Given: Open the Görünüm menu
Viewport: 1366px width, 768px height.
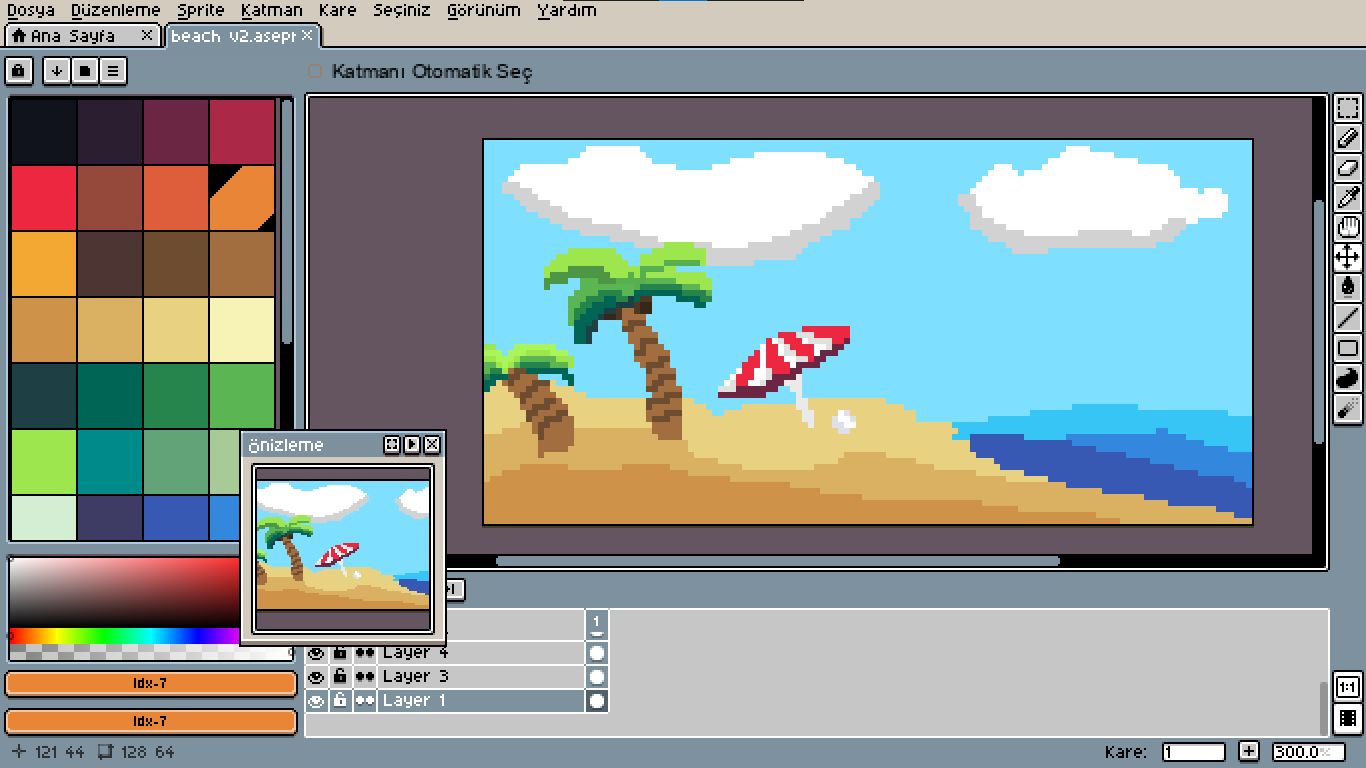Looking at the screenshot, I should click(x=484, y=10).
